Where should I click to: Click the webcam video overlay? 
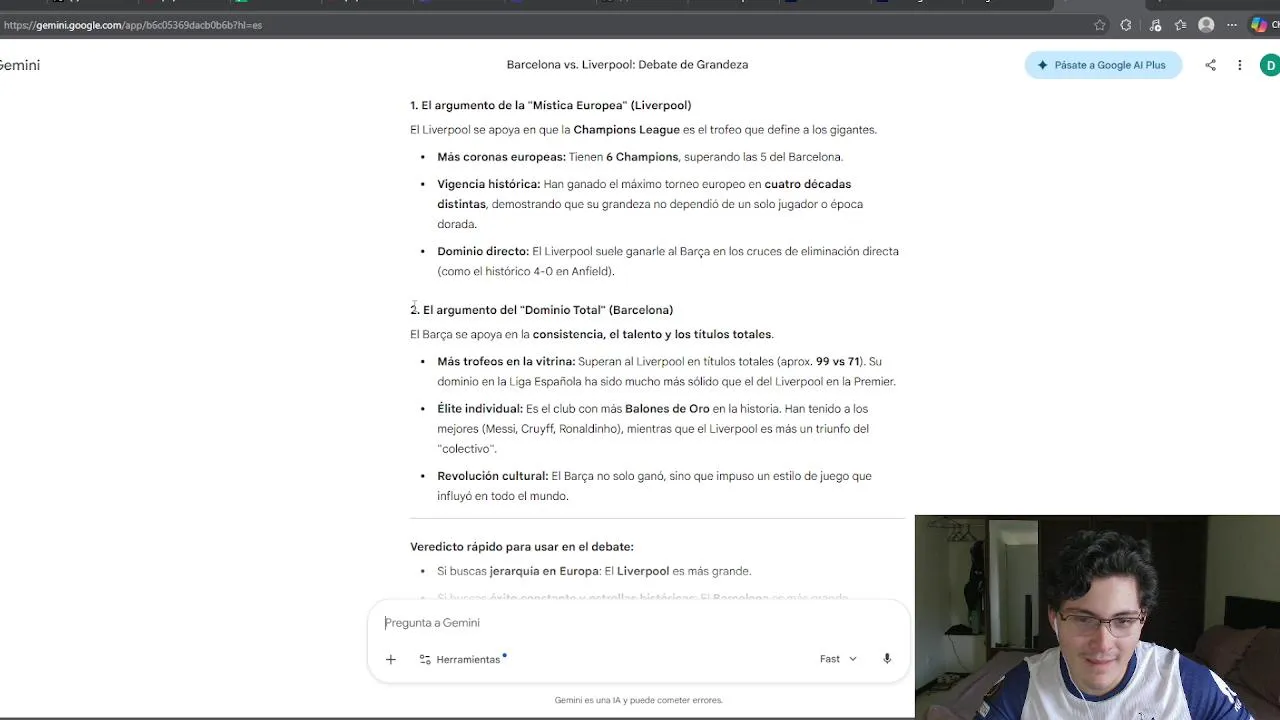pyautogui.click(x=1097, y=617)
